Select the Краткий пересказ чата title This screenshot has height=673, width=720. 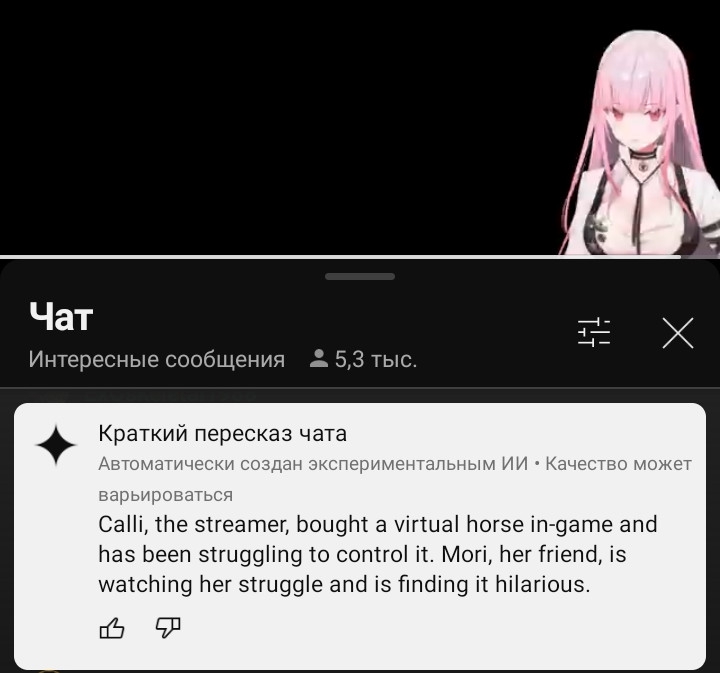tap(222, 433)
